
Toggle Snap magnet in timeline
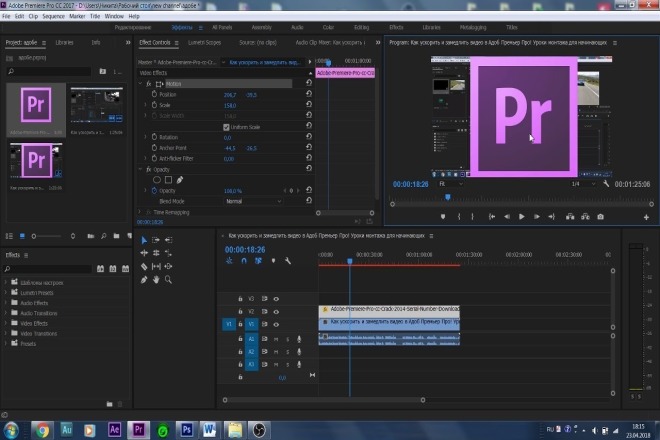pyautogui.click(x=244, y=261)
